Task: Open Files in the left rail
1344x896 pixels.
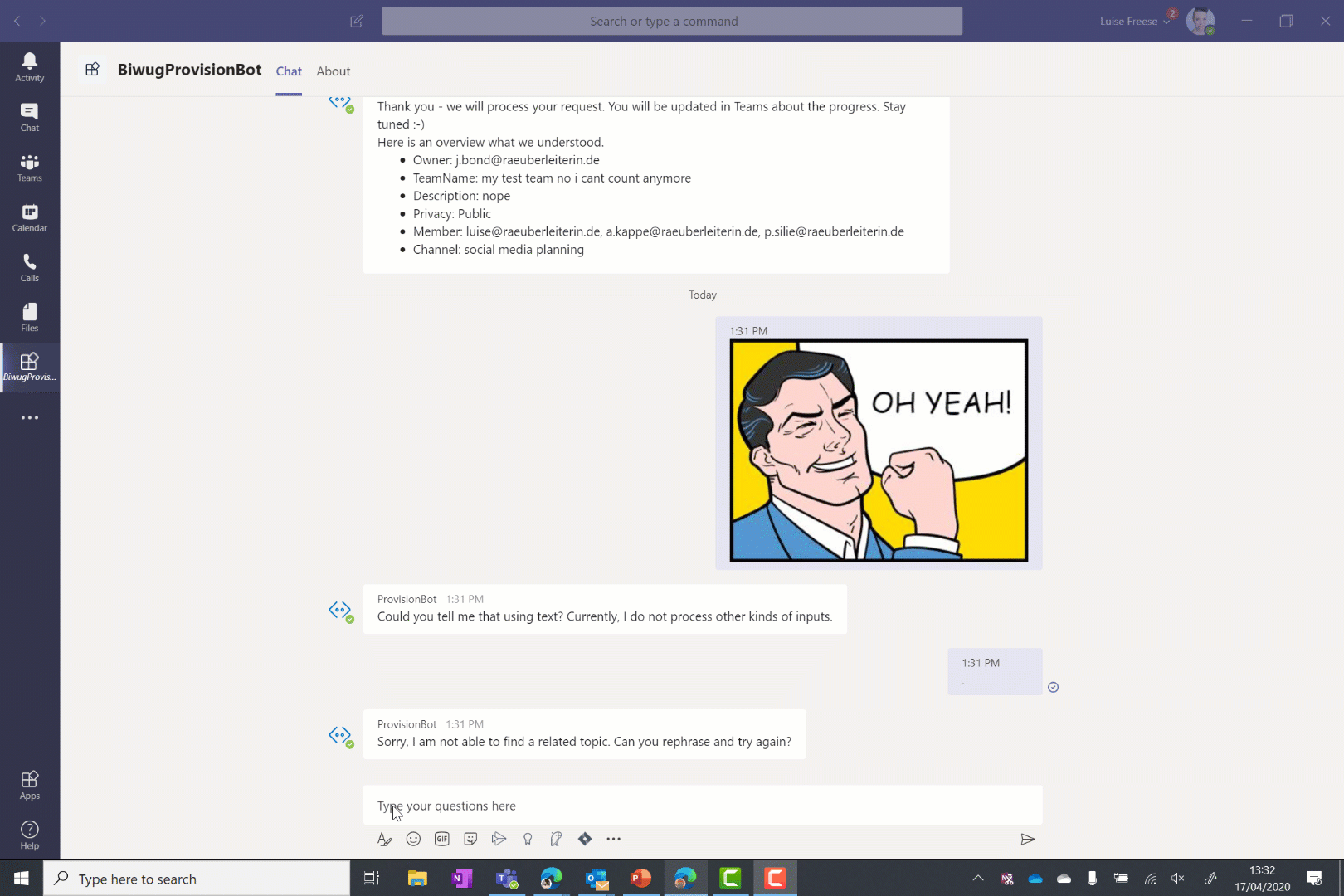Action: [30, 317]
